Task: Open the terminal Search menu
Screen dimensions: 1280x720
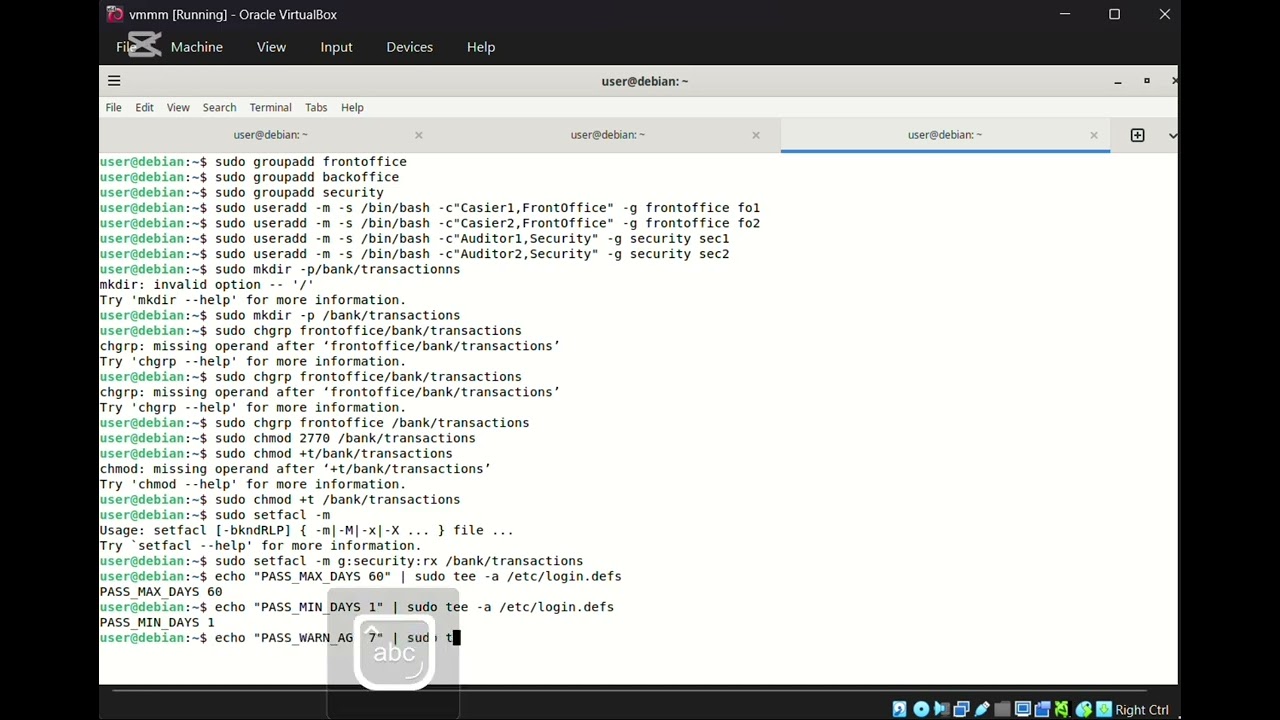Action: click(219, 107)
